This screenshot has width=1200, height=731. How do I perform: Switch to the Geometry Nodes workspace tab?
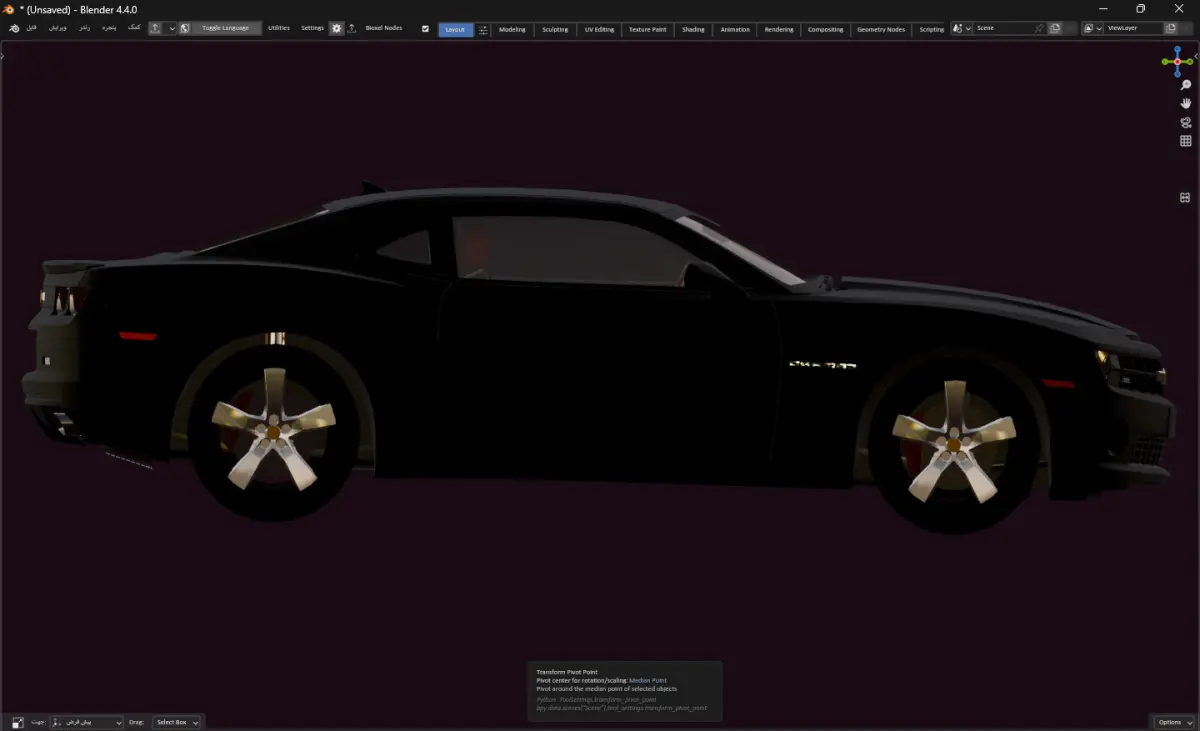pyautogui.click(x=881, y=30)
